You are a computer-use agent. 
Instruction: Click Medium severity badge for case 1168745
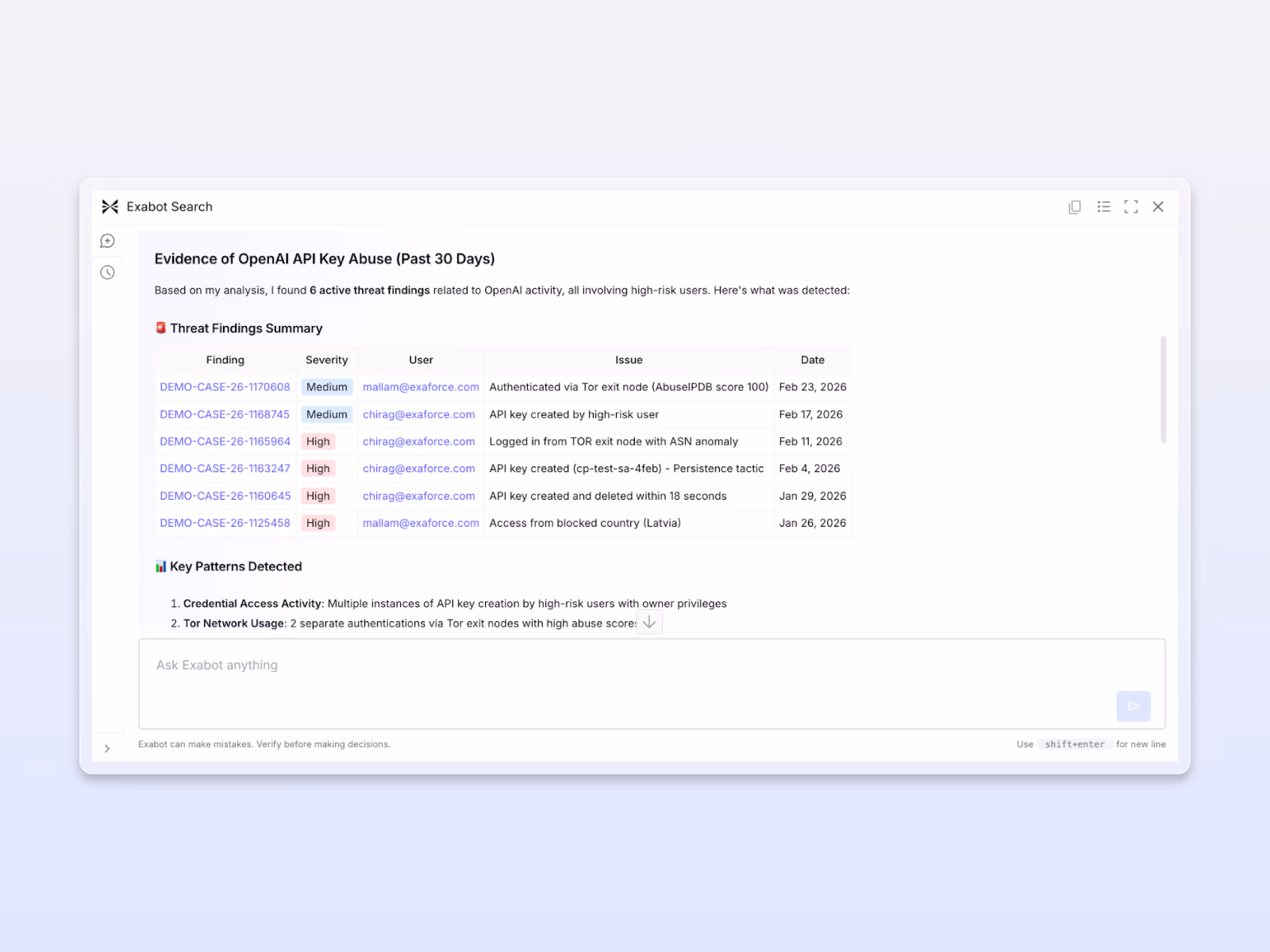pos(327,414)
